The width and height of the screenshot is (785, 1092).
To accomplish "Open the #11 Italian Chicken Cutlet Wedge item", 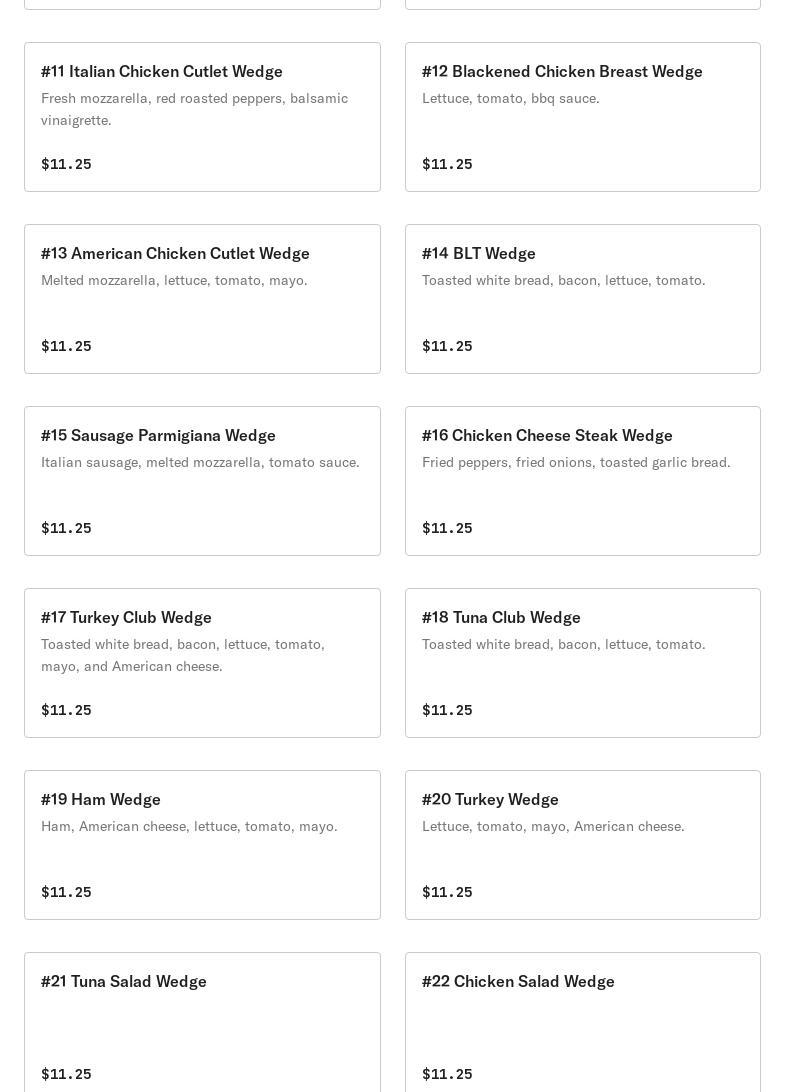I will pos(162,71).
